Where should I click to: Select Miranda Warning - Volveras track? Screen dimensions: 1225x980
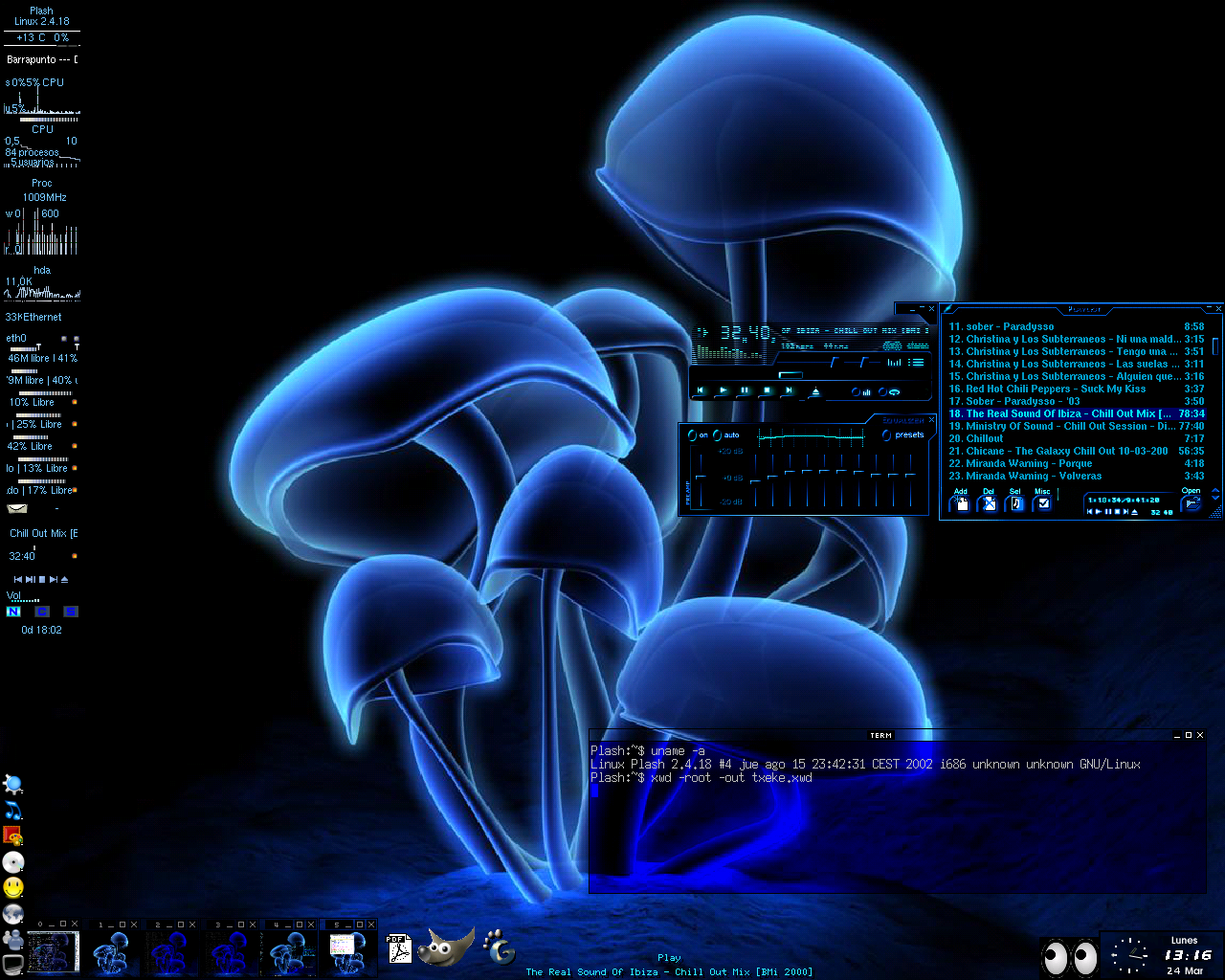pyautogui.click(x=1077, y=476)
